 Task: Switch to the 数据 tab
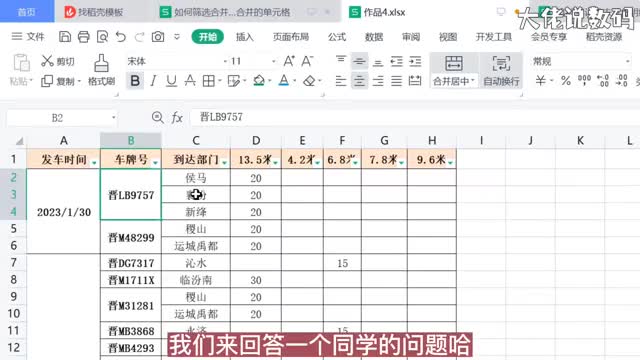coord(374,37)
